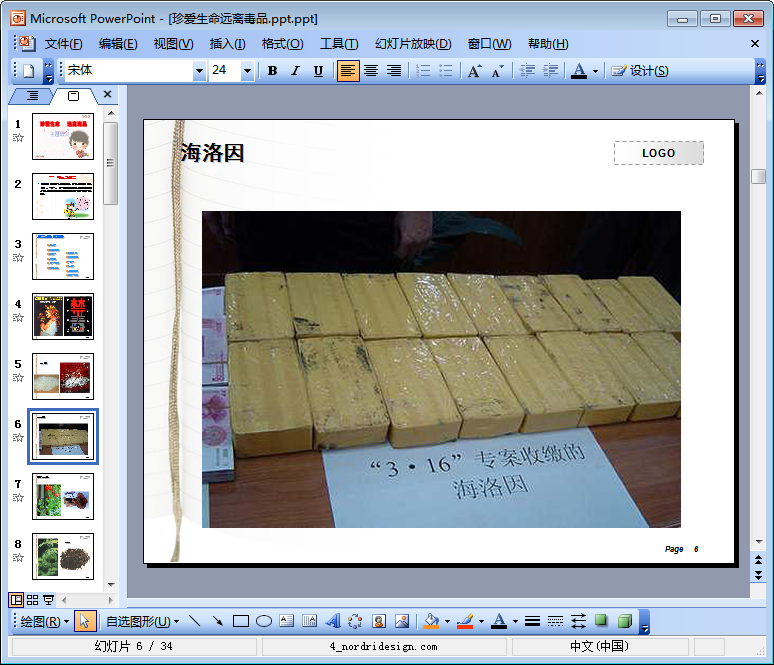Screen dimensions: 774x665
Task: Apply line color brush
Action: pos(465,621)
